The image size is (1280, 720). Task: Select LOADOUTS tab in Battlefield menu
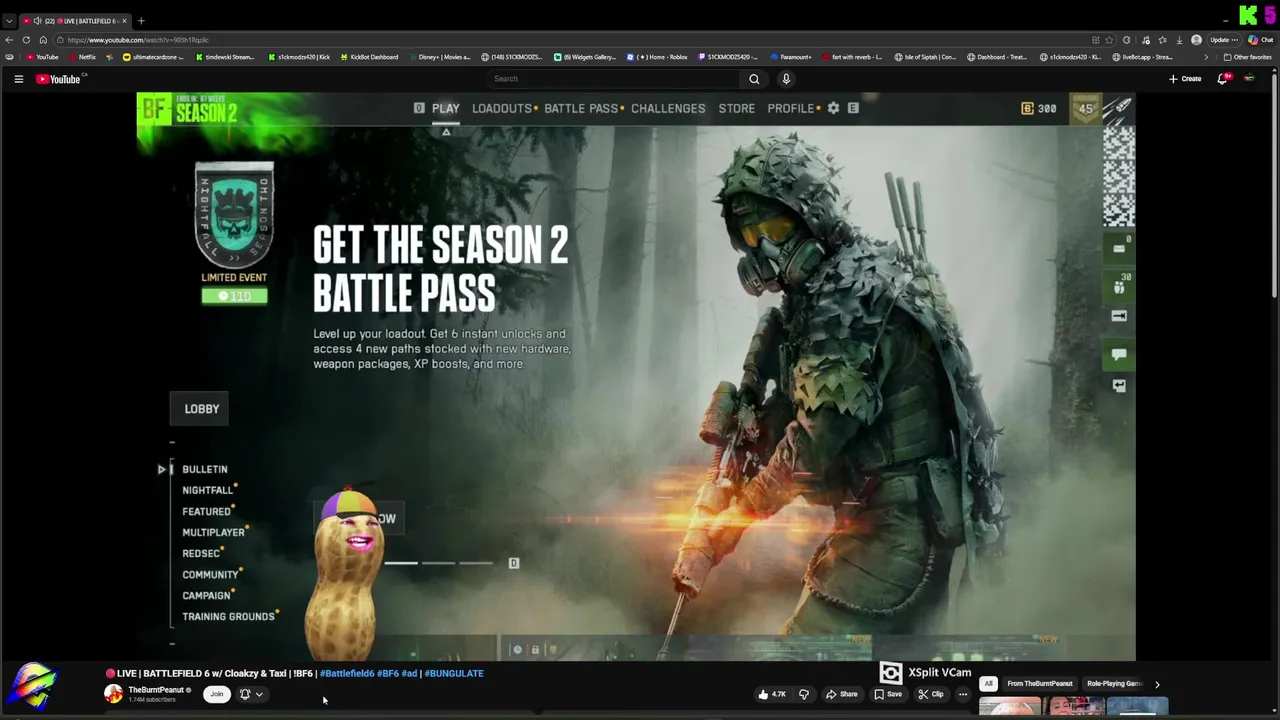(x=502, y=108)
